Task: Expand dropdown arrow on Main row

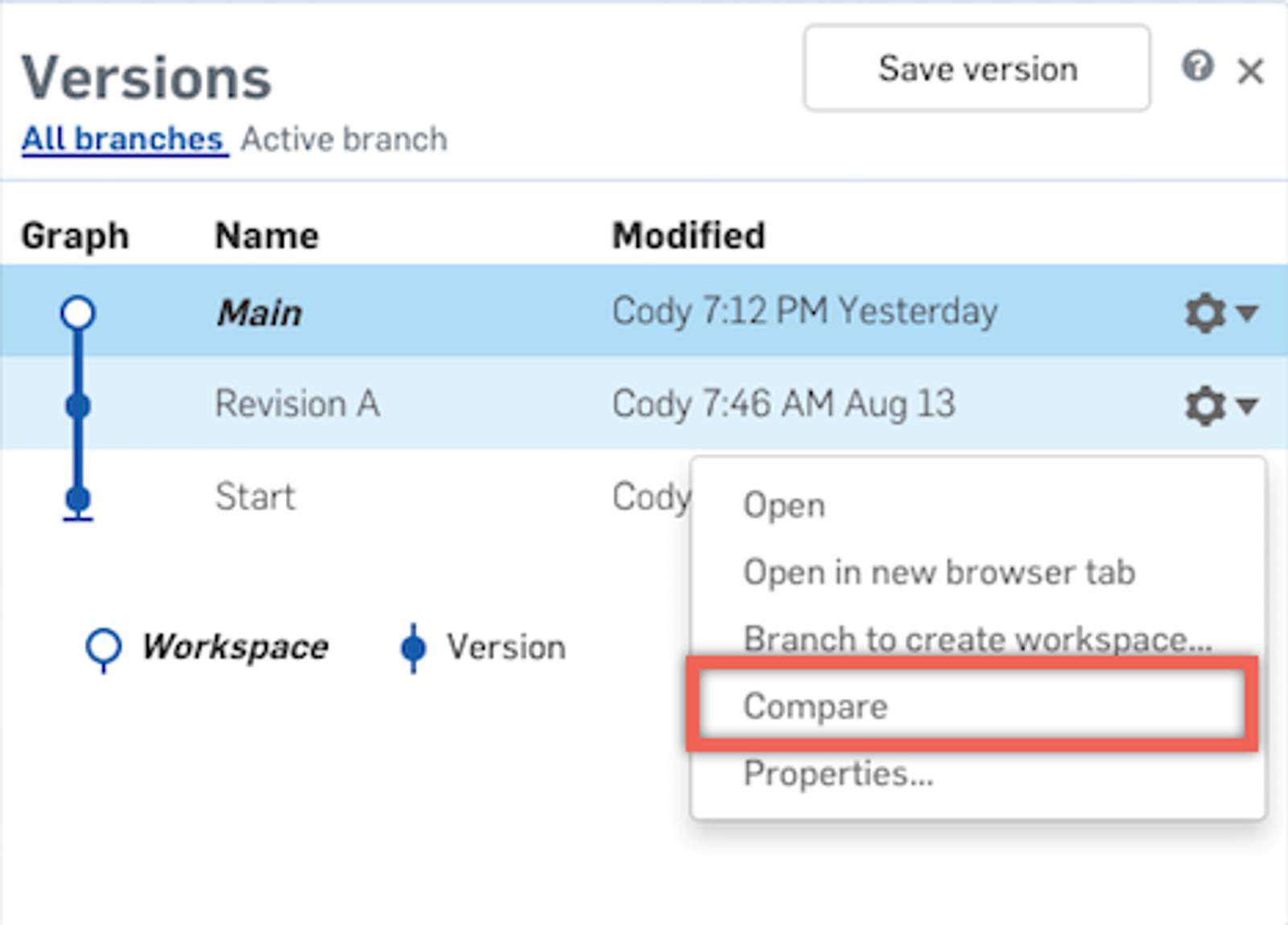Action: click(x=1247, y=312)
